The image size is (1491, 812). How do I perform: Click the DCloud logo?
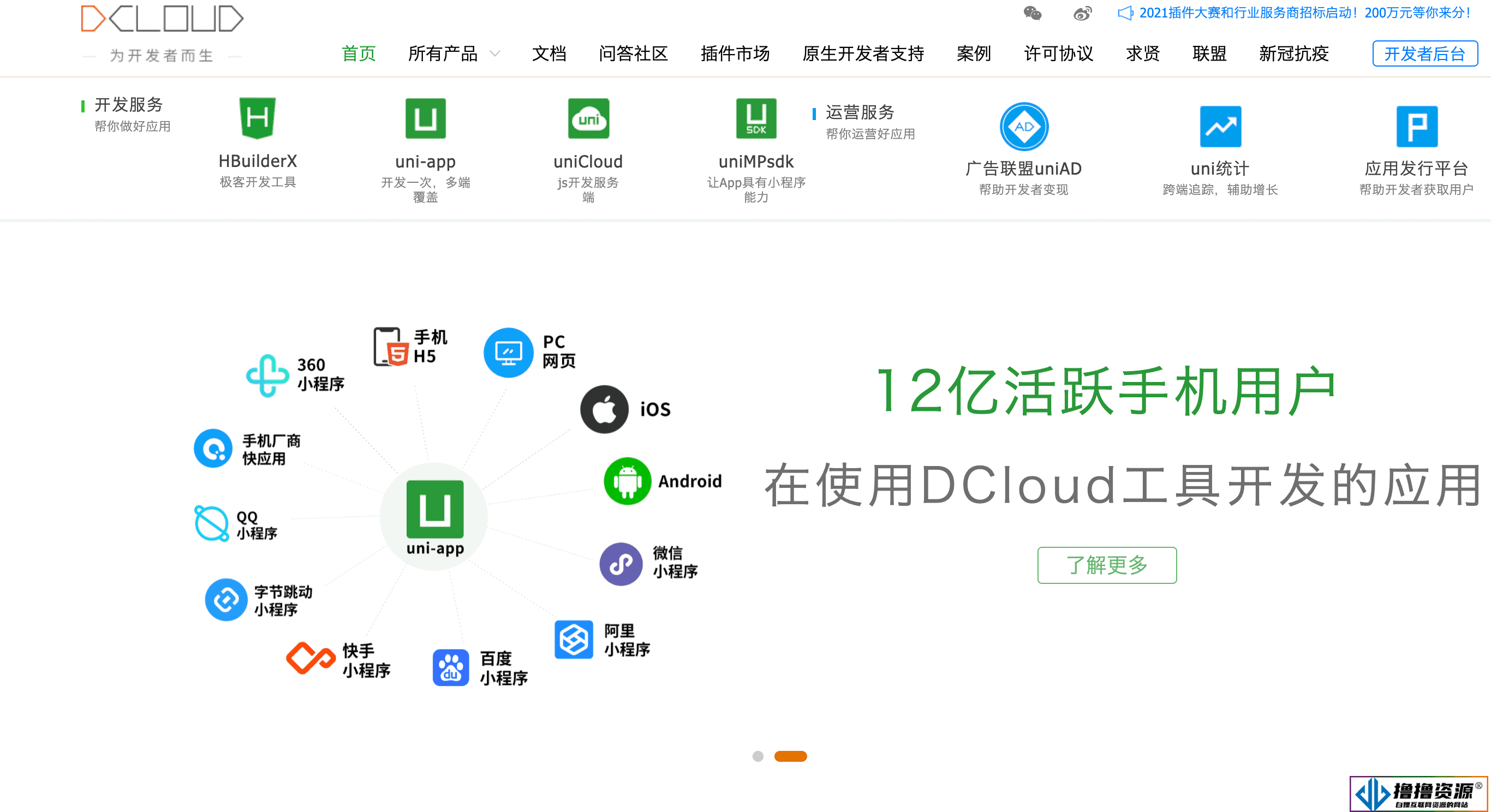click(x=162, y=19)
